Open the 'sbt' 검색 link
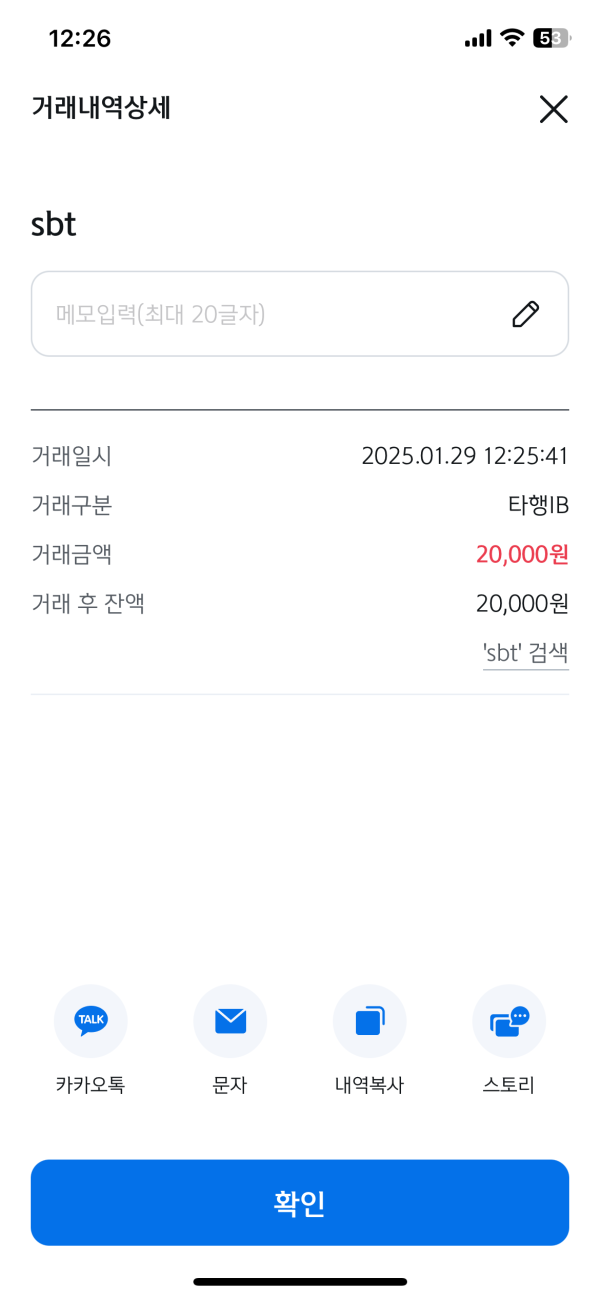 (525, 653)
